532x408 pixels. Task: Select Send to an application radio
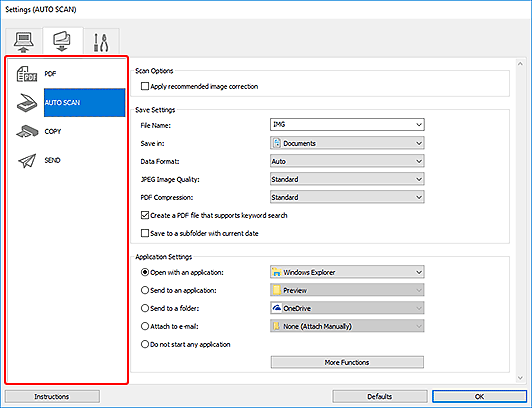[145, 290]
